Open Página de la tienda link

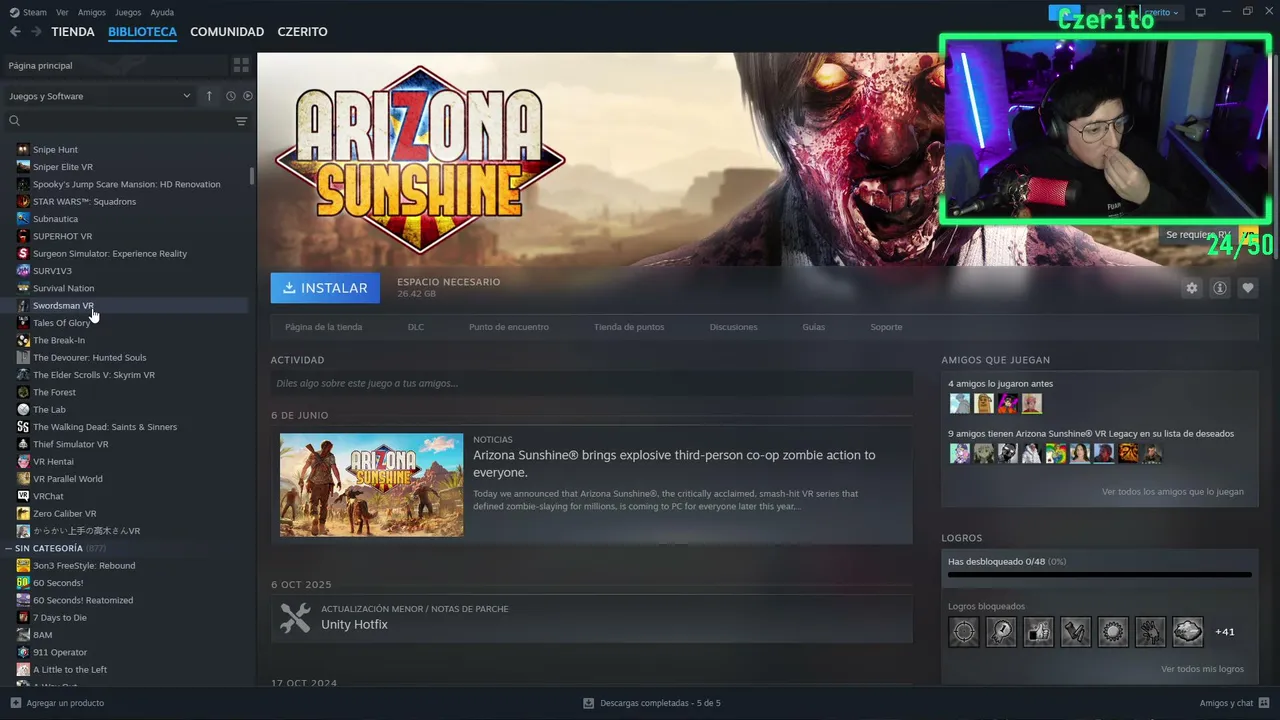(x=323, y=327)
